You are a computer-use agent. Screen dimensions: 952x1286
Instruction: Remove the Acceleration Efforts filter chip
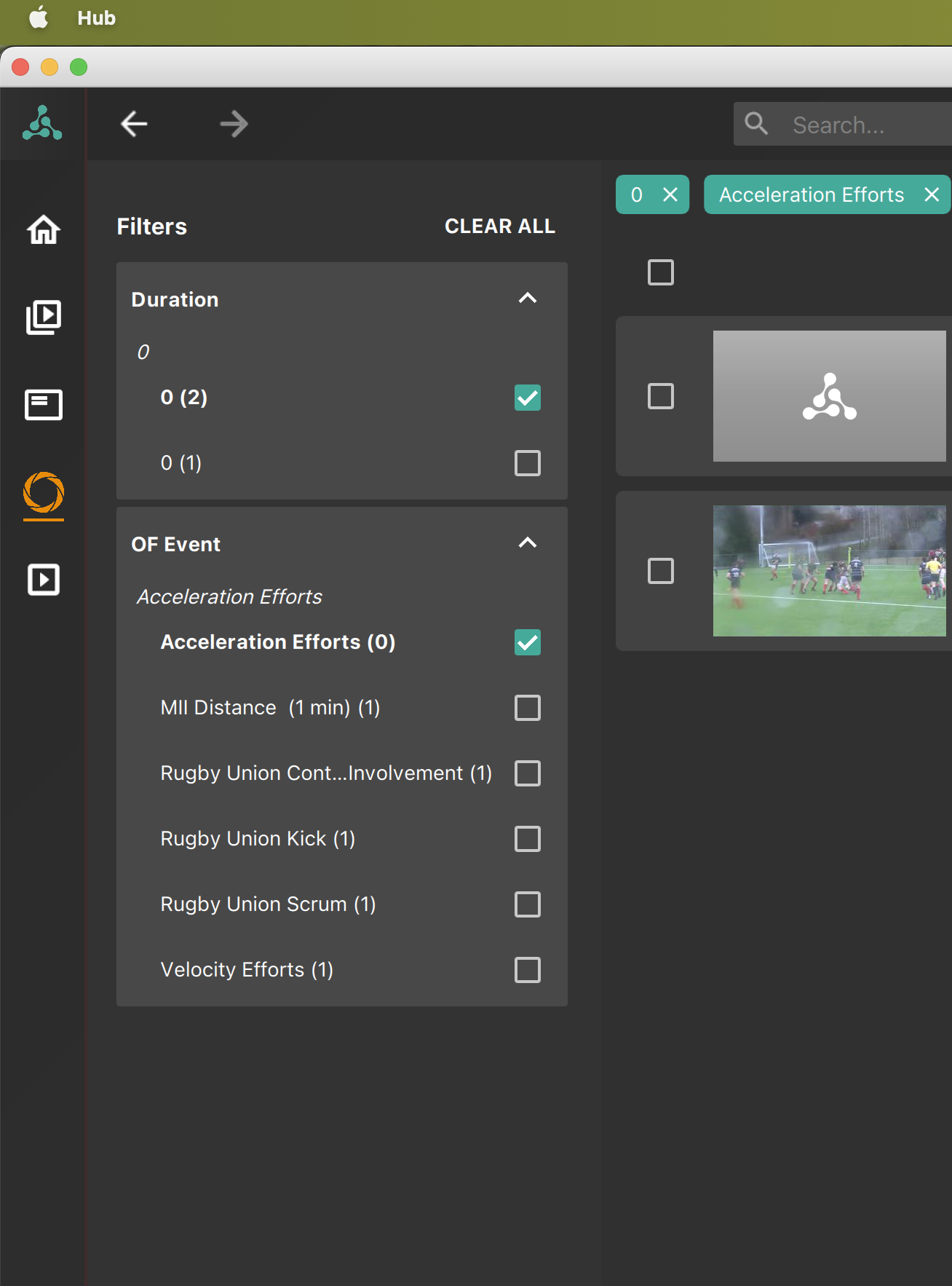932,194
